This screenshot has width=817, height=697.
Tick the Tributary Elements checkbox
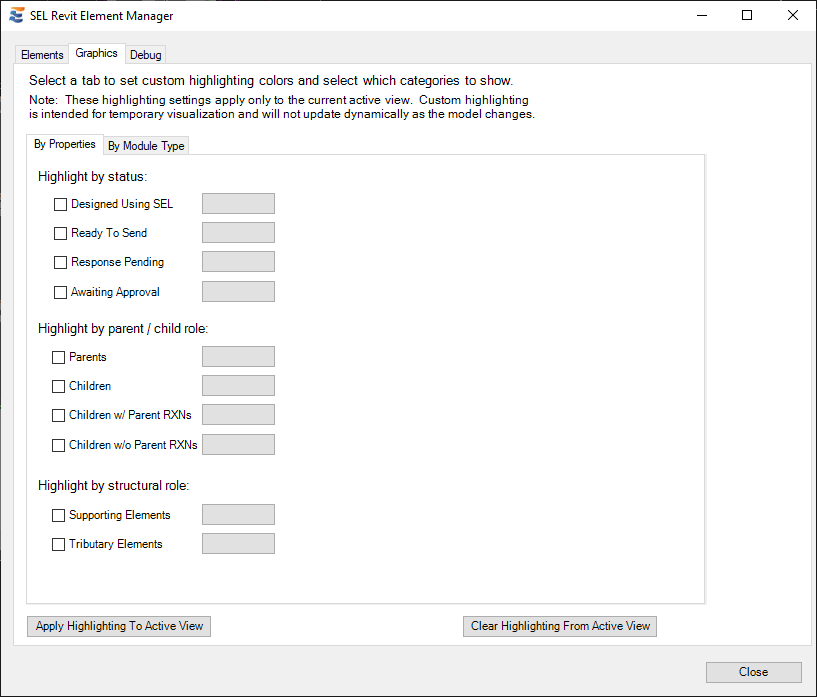pyautogui.click(x=58, y=544)
